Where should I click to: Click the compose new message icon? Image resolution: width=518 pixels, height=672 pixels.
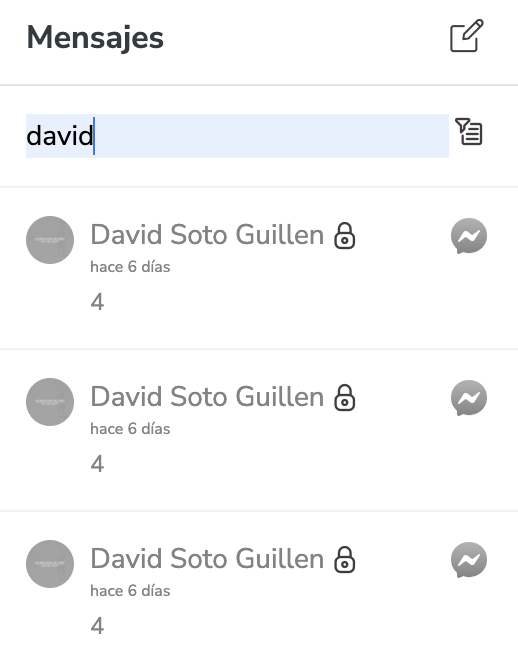(467, 36)
